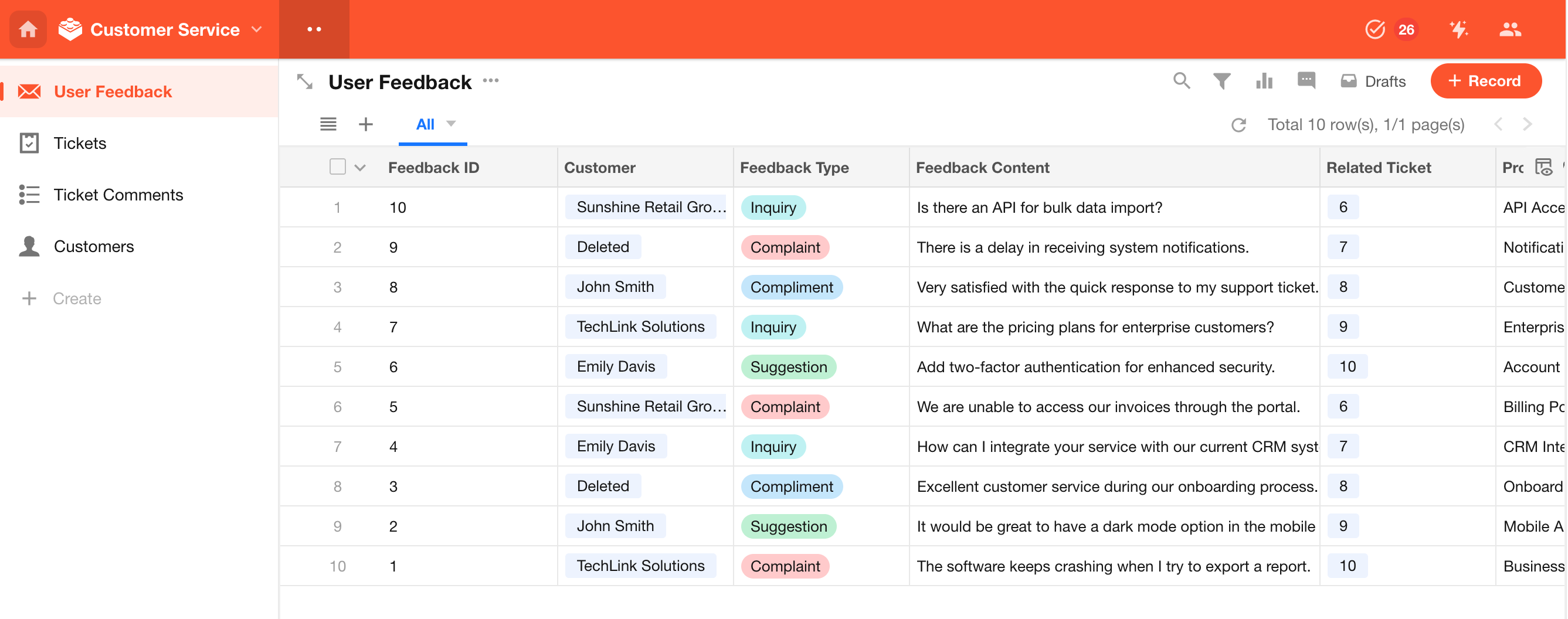Open Tickets in the sidebar
The image size is (1568, 619).
[80, 143]
